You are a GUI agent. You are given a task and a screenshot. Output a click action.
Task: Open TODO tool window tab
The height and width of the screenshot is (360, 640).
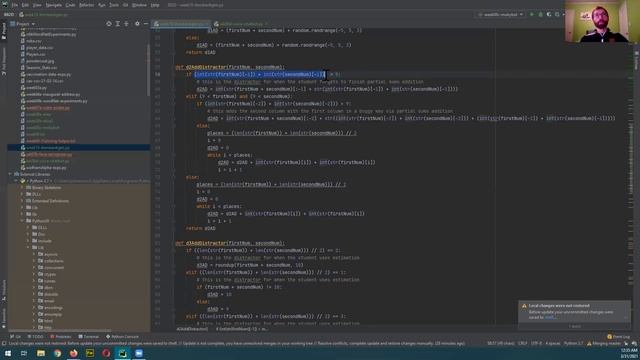coord(36,337)
